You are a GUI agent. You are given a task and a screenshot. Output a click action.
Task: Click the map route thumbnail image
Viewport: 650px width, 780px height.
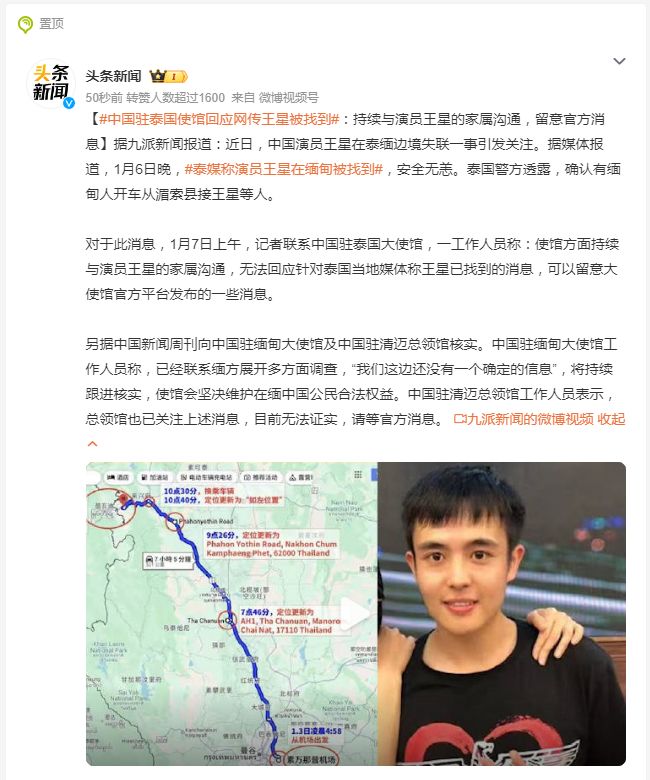coord(232,614)
